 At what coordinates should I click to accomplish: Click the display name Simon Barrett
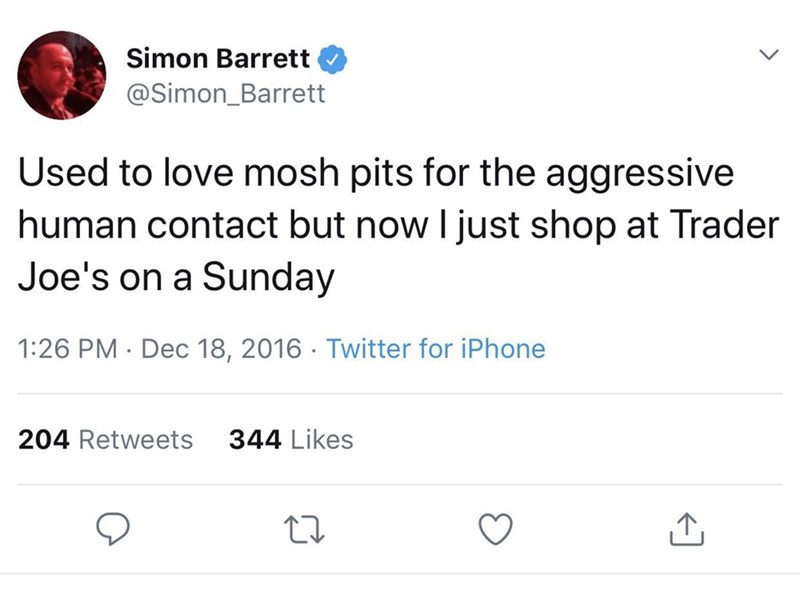[x=218, y=61]
